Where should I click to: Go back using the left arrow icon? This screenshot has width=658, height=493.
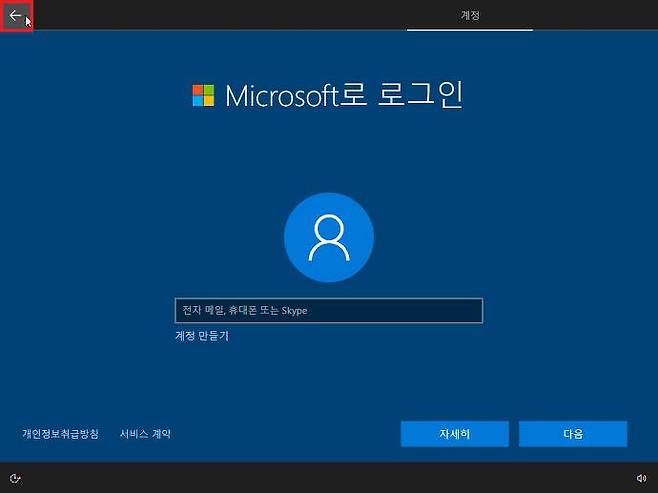coord(16,16)
